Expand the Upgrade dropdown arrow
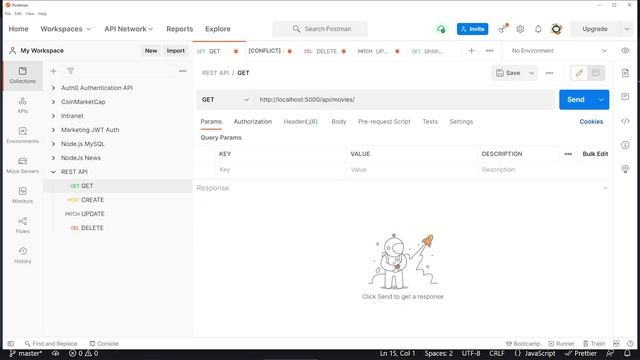 (627, 29)
